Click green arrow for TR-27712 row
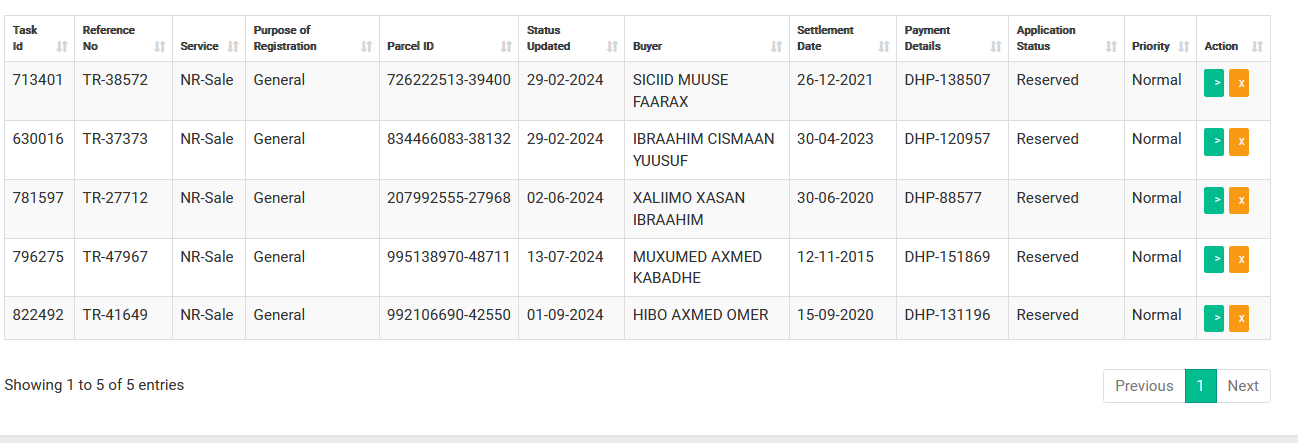Viewport: 1298px width, 443px height. tap(1214, 201)
